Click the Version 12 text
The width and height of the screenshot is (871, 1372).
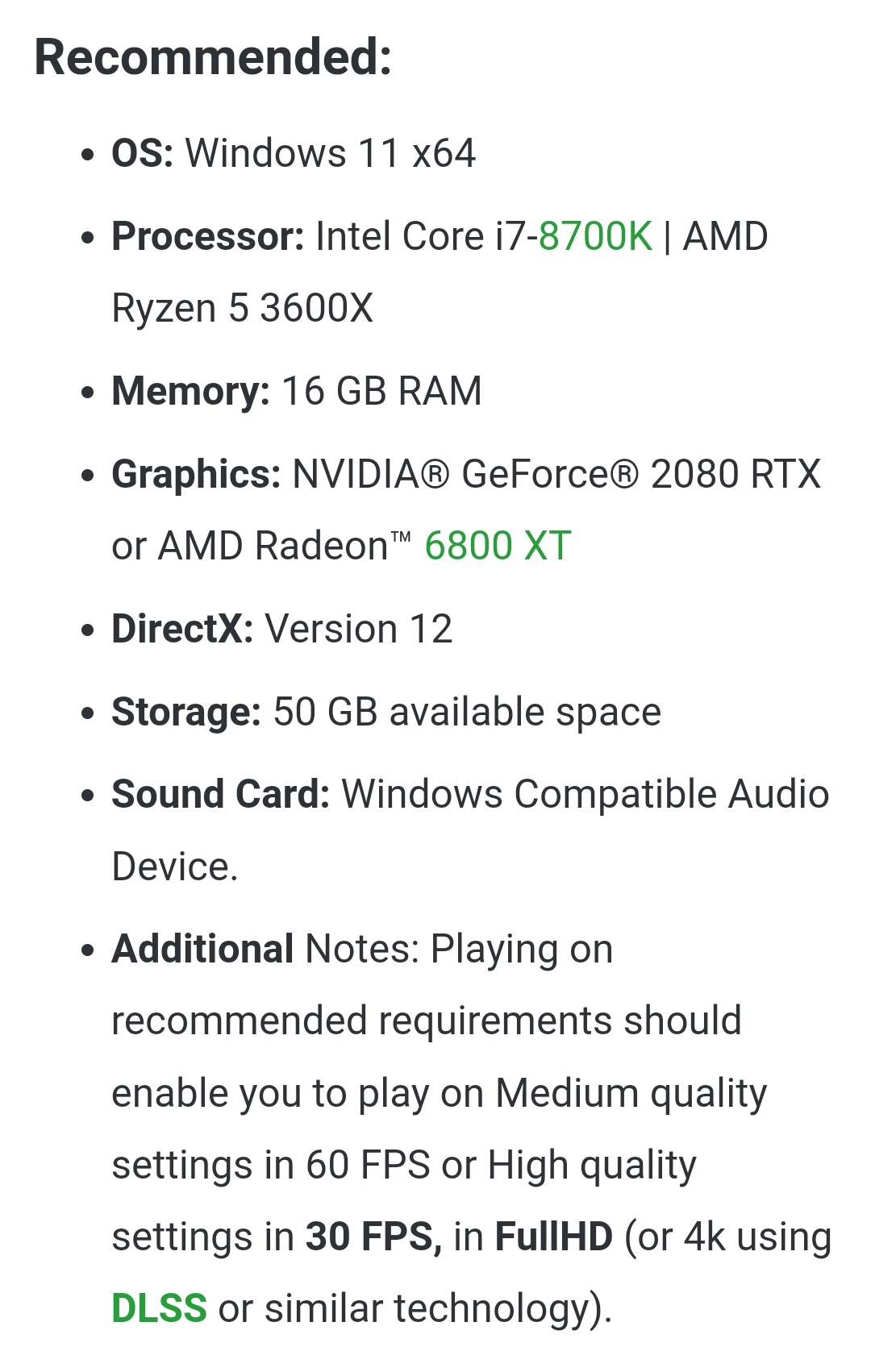358,629
